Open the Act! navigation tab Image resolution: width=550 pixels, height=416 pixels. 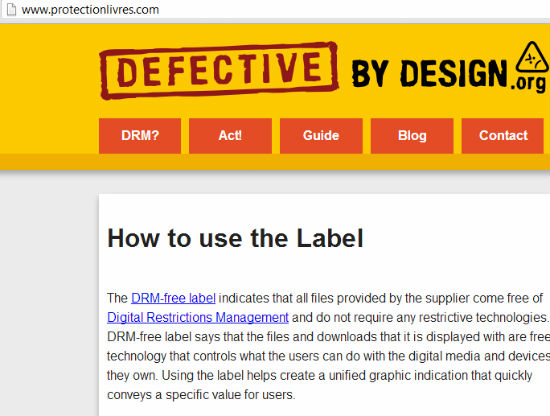pyautogui.click(x=230, y=136)
